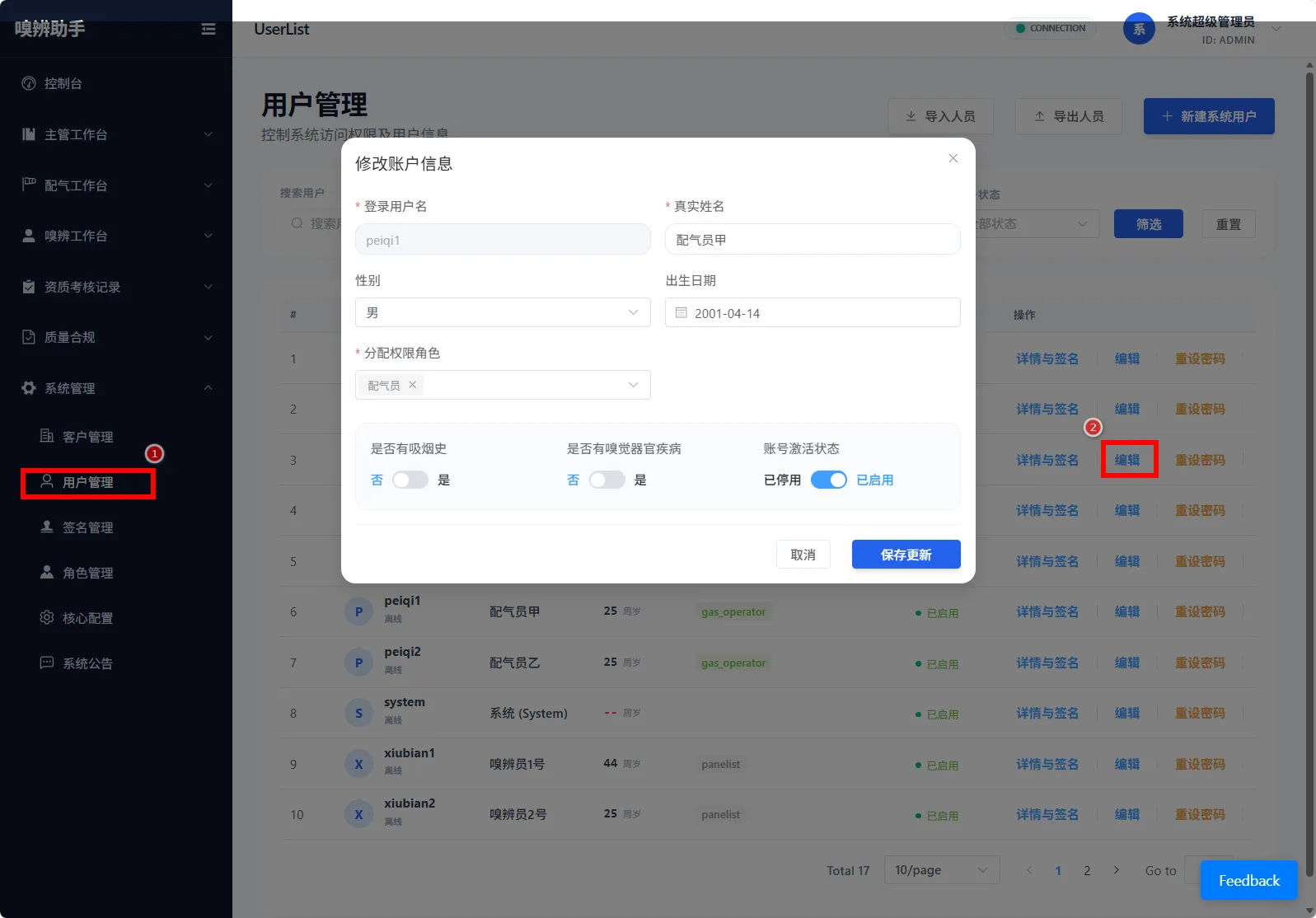Toggle the 是否有吸烟史 switch

(x=410, y=480)
